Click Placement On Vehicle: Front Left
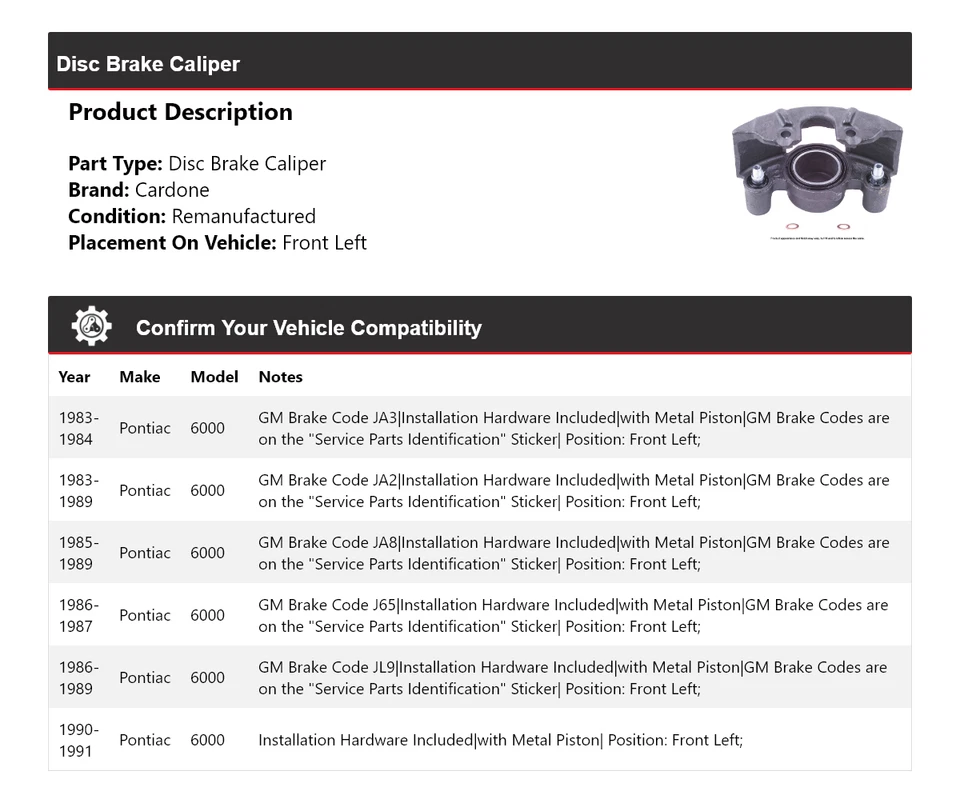The image size is (960, 803). (x=217, y=242)
